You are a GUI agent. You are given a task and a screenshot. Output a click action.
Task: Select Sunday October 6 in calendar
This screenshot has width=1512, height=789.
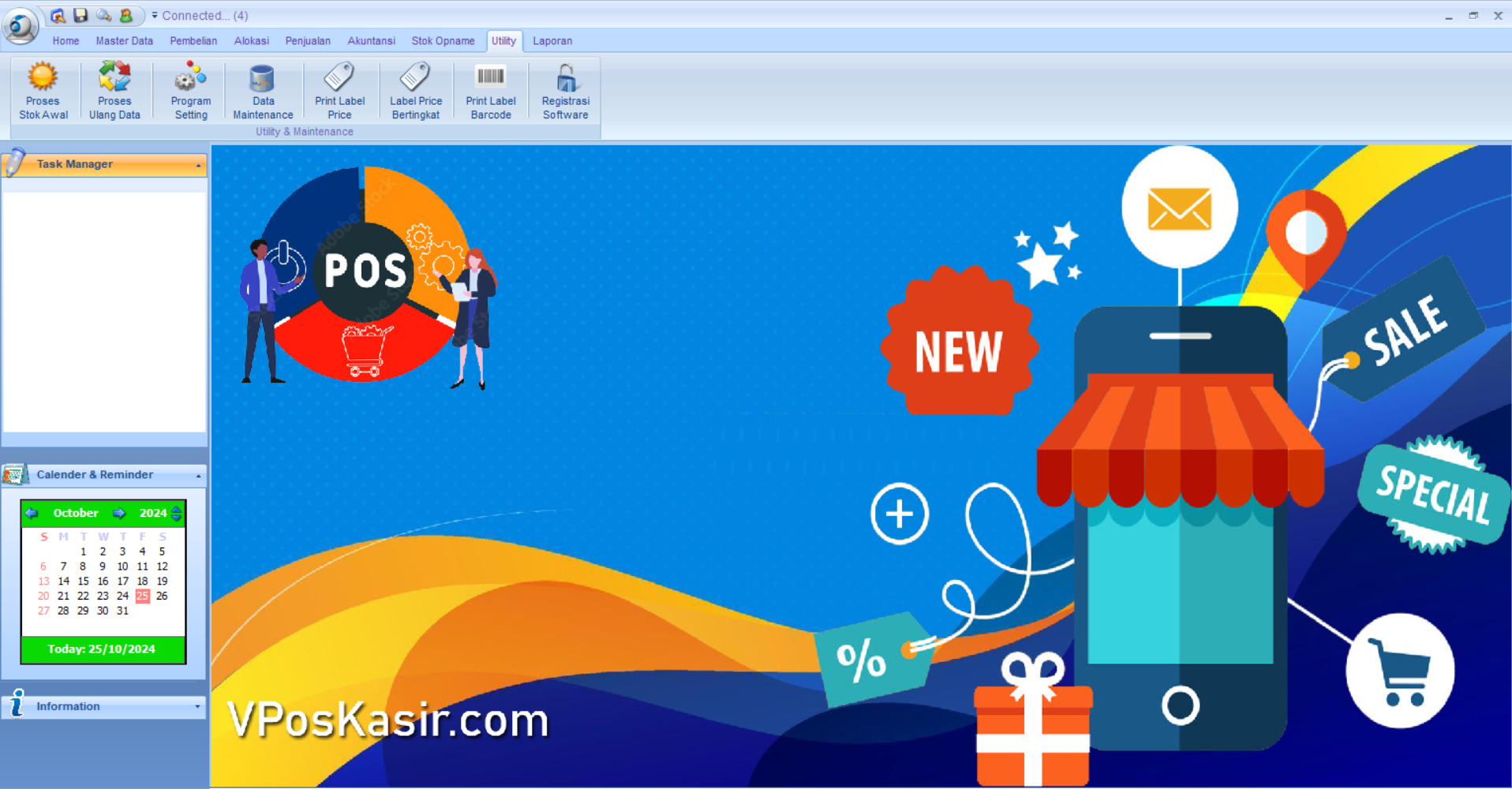[43, 567]
